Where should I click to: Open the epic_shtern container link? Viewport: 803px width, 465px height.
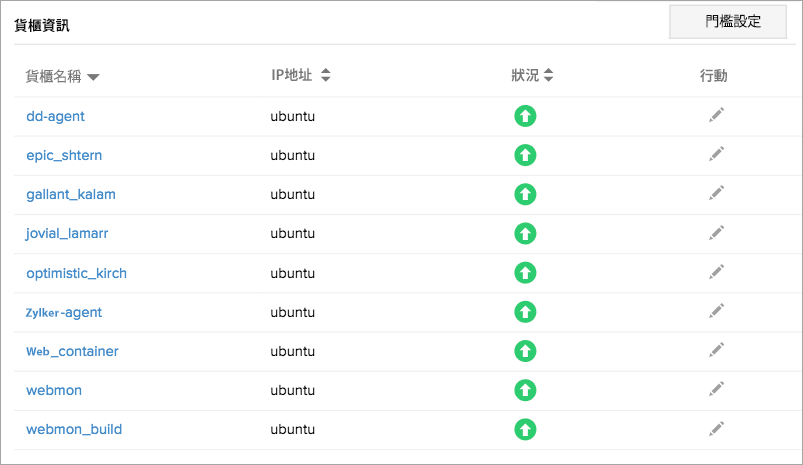(64, 156)
